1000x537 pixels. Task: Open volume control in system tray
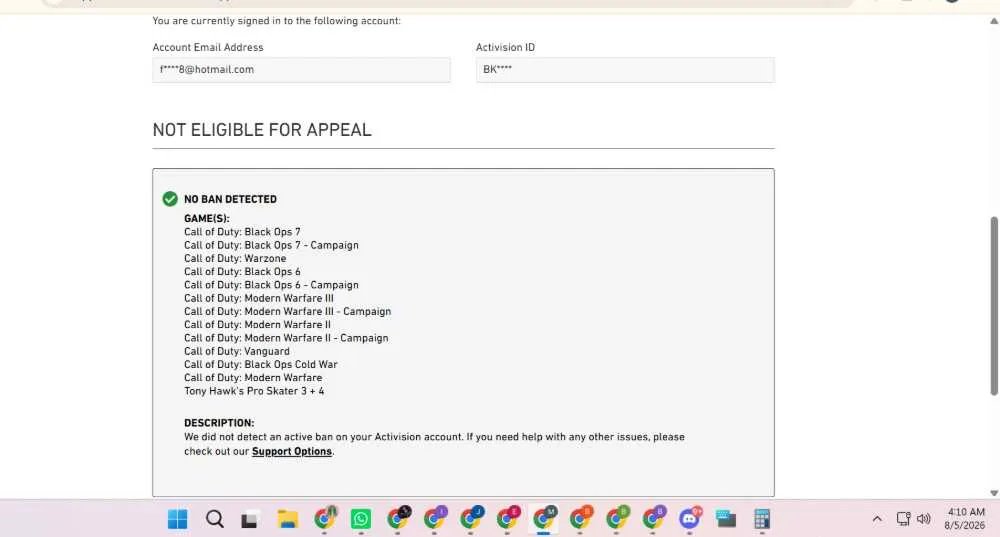(x=923, y=519)
